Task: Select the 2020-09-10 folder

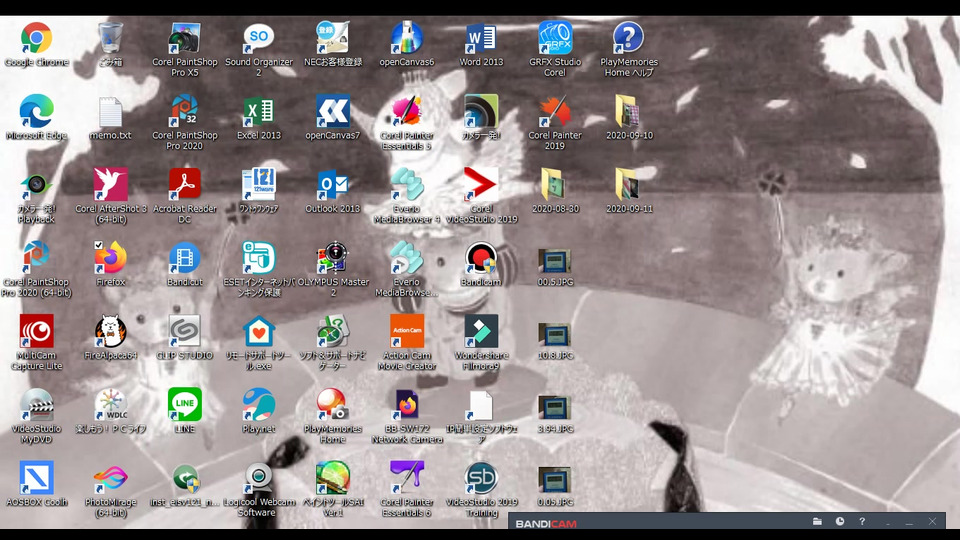Action: point(629,111)
